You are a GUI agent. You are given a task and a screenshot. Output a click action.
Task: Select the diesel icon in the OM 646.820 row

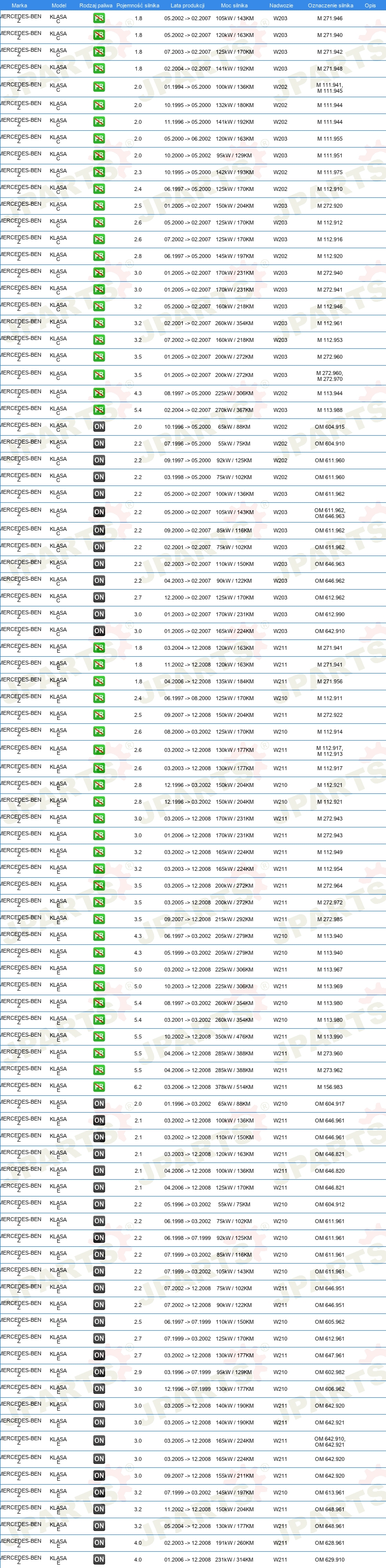point(99,1170)
